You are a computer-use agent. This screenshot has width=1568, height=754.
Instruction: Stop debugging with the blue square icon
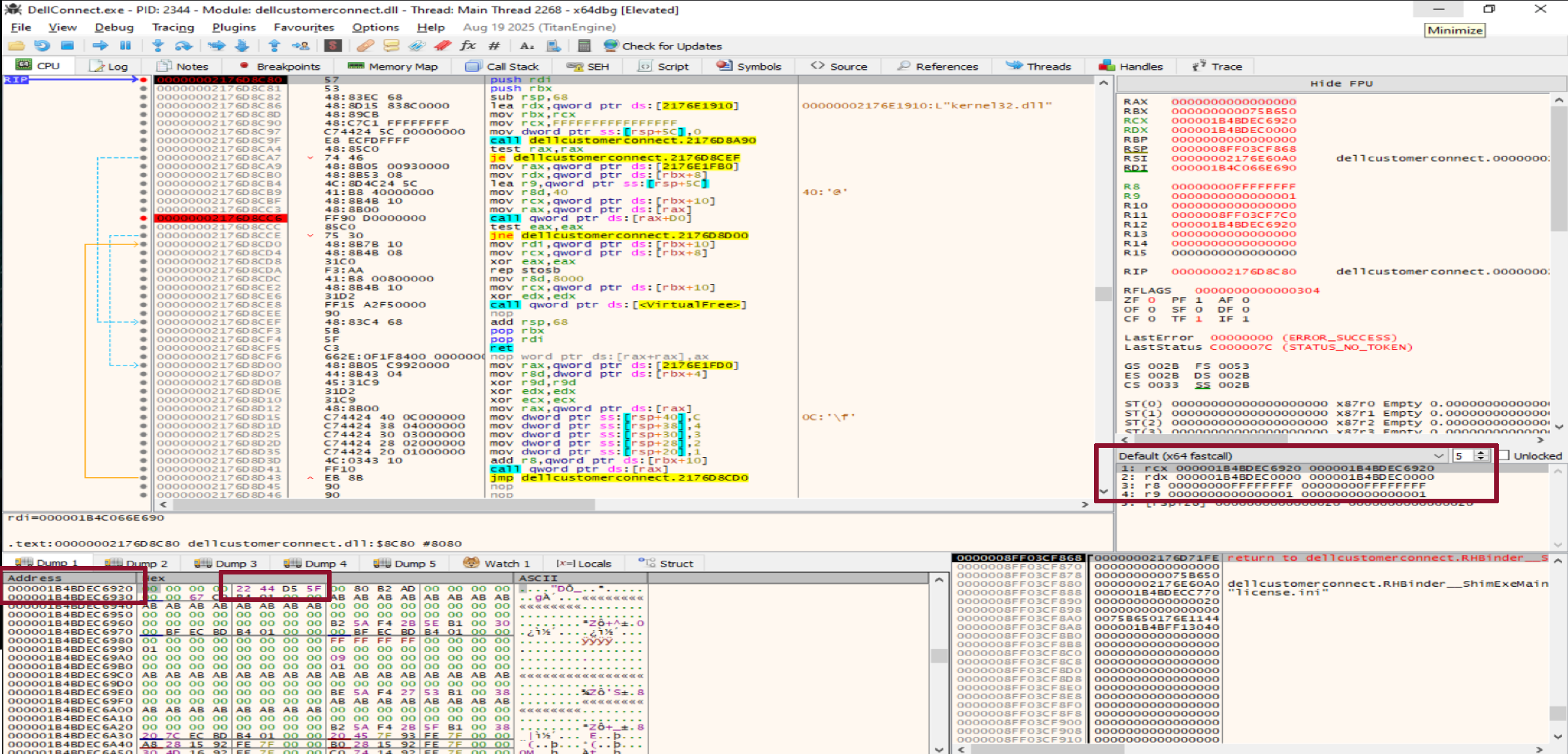[x=67, y=46]
